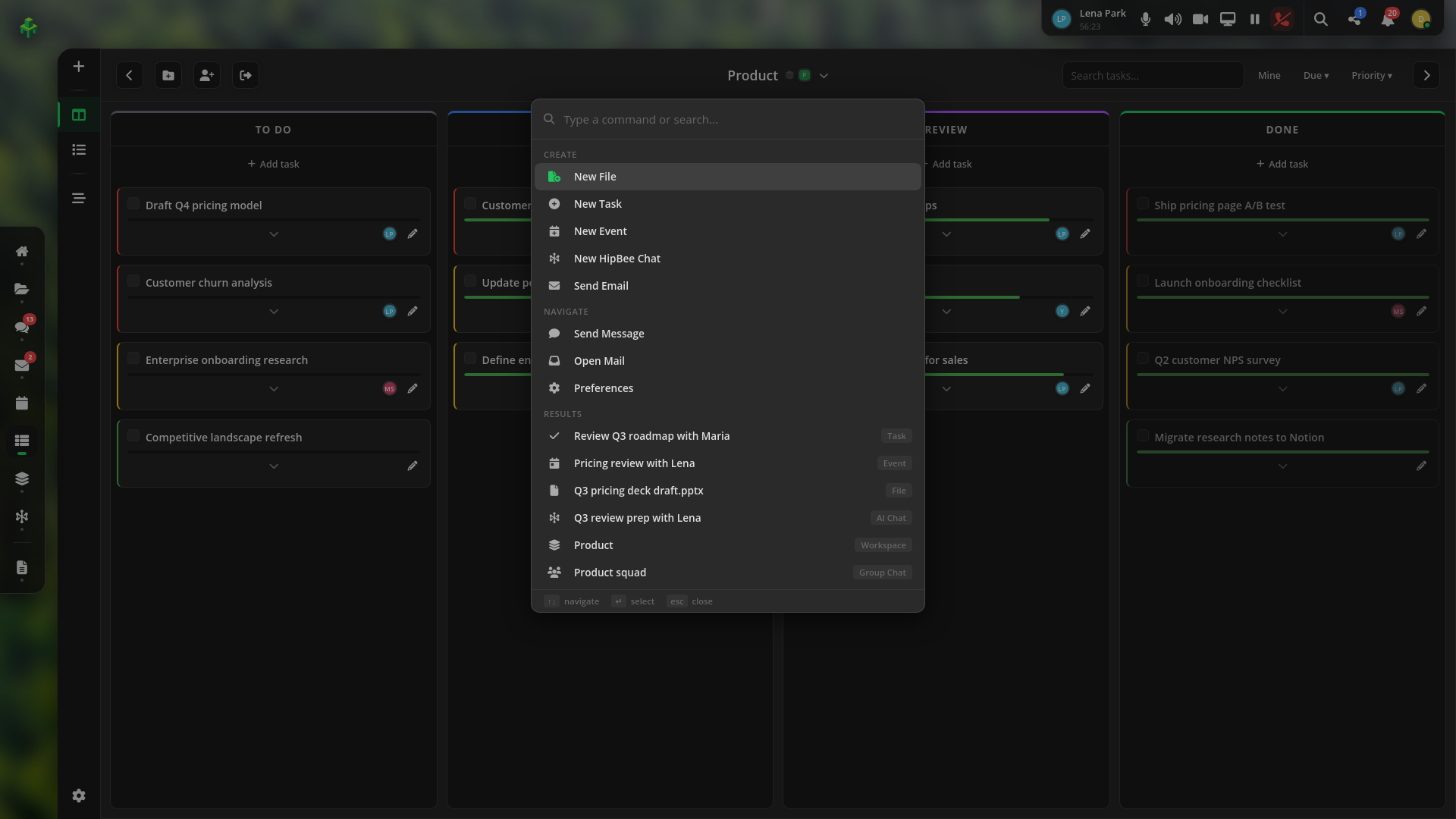Toggle Migrate research notes to Notion checkbox
Image resolution: width=1456 pixels, height=819 pixels.
tap(1143, 436)
